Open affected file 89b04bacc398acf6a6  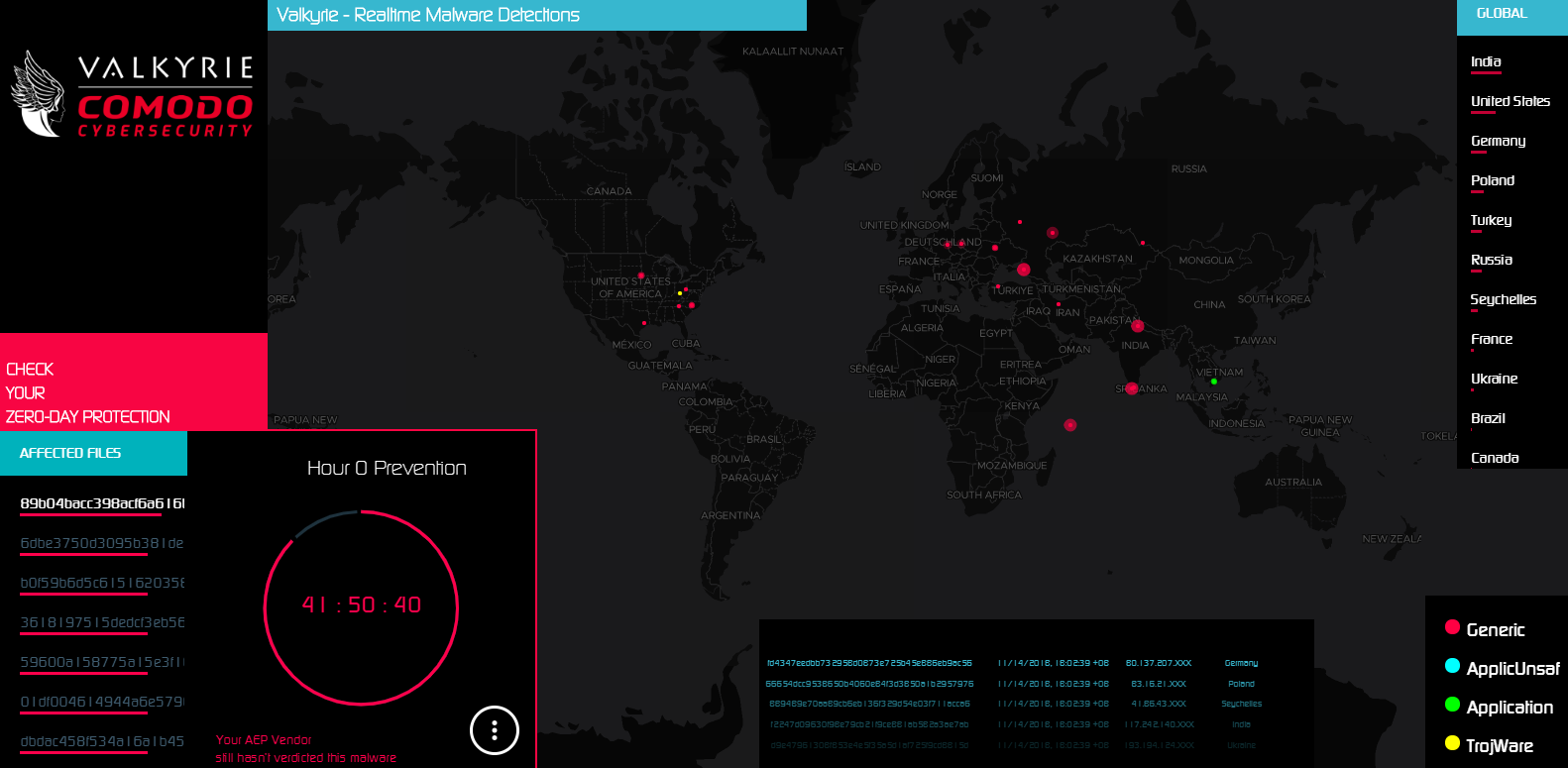point(102,503)
